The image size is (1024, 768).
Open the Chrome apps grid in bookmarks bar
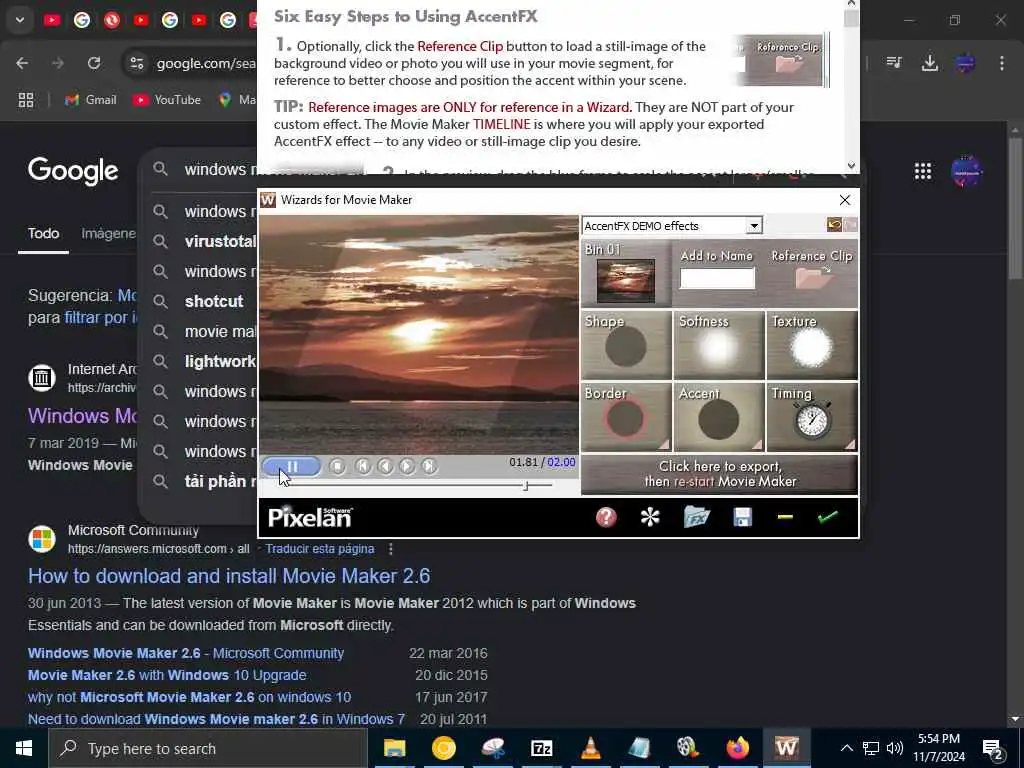[x=25, y=100]
